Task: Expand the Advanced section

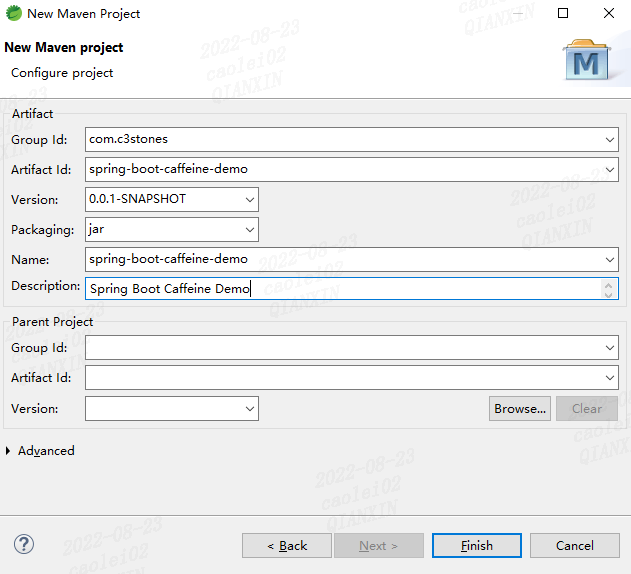Action: 8,450
